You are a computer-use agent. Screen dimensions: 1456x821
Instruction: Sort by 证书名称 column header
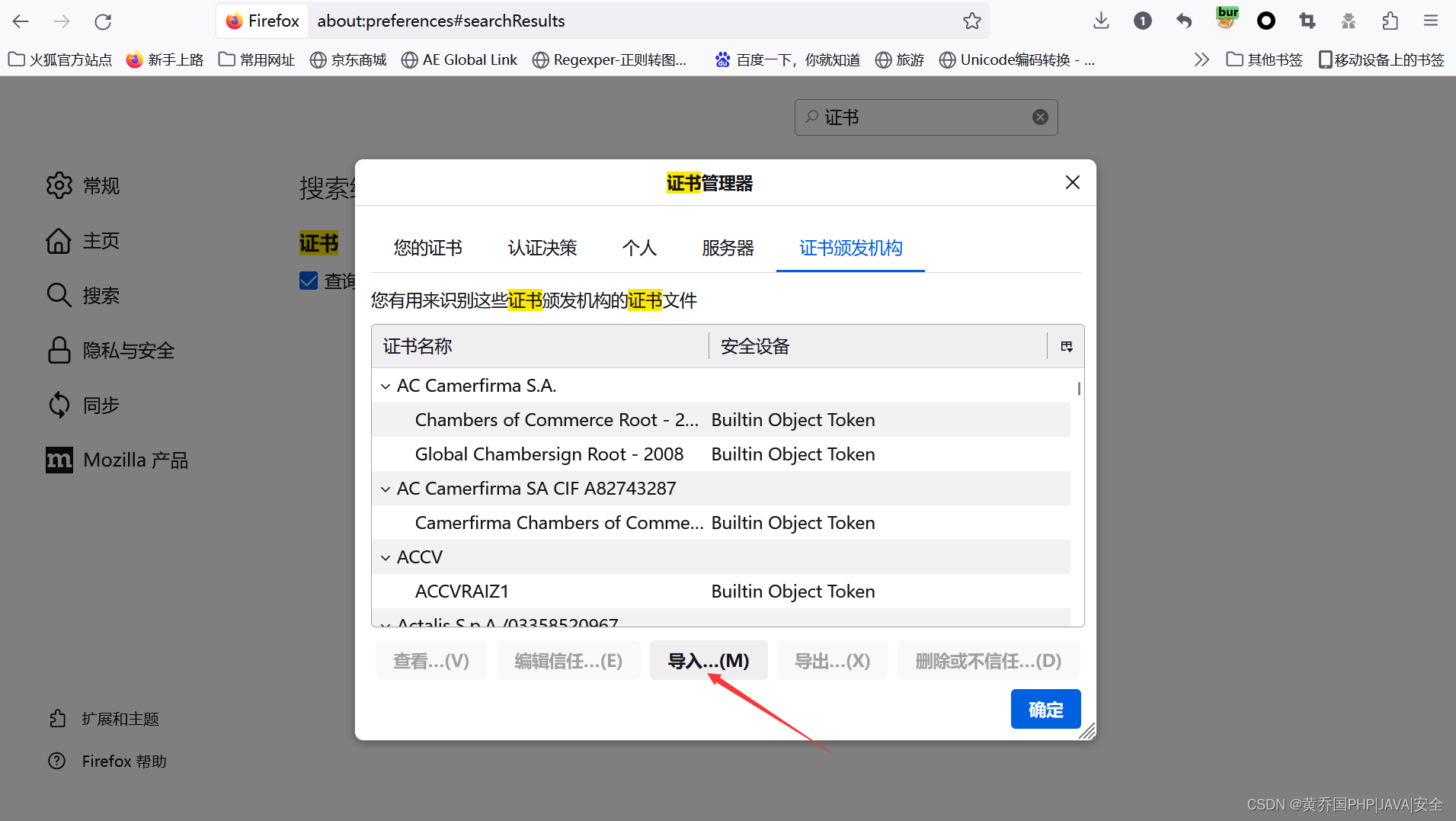pos(540,347)
